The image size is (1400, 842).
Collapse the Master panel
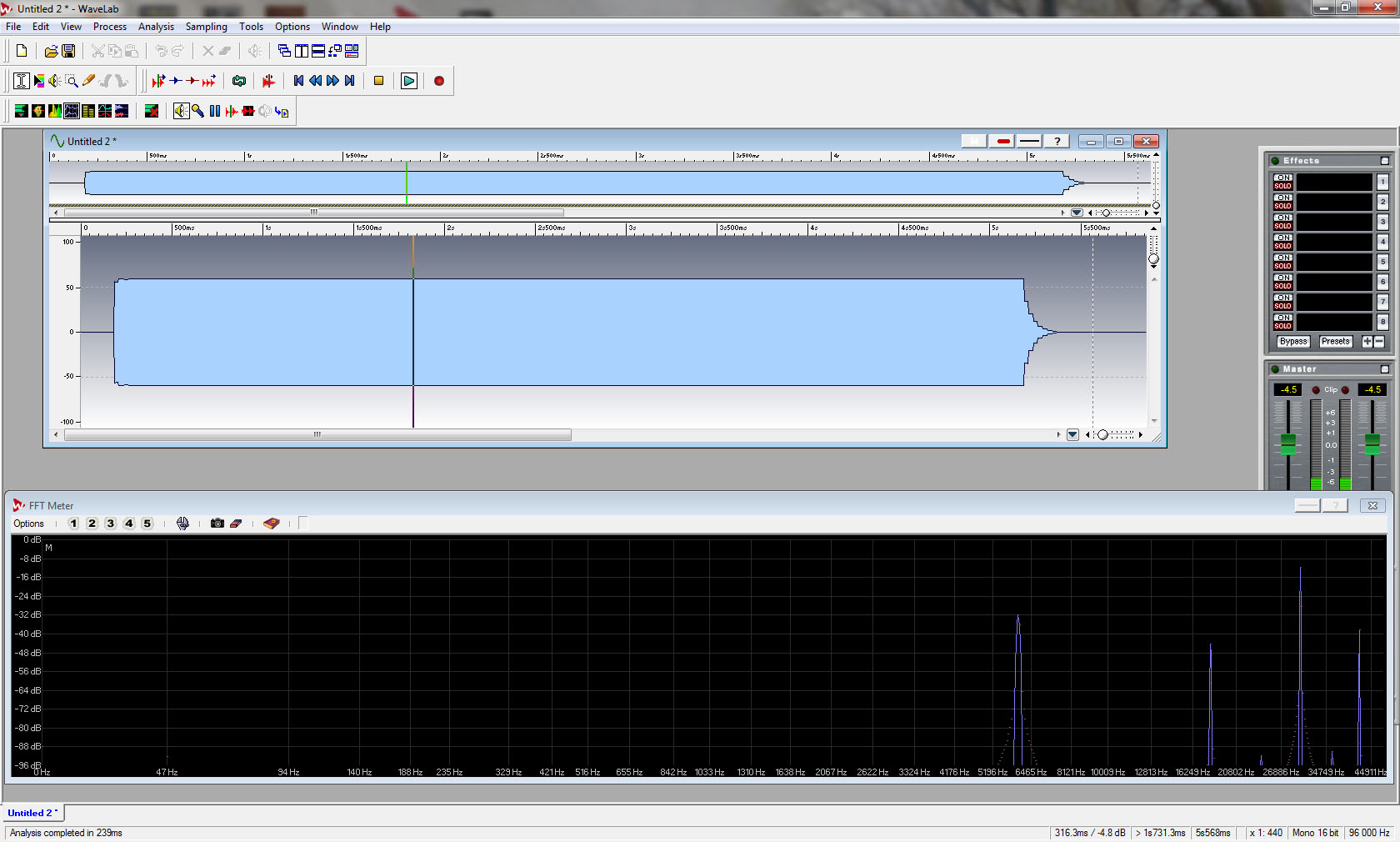click(1385, 369)
